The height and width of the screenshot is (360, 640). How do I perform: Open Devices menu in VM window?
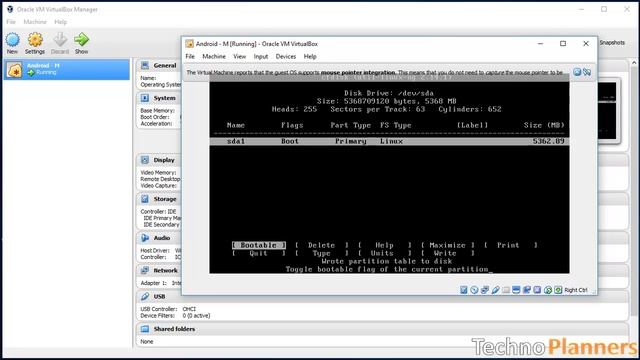pyautogui.click(x=286, y=56)
